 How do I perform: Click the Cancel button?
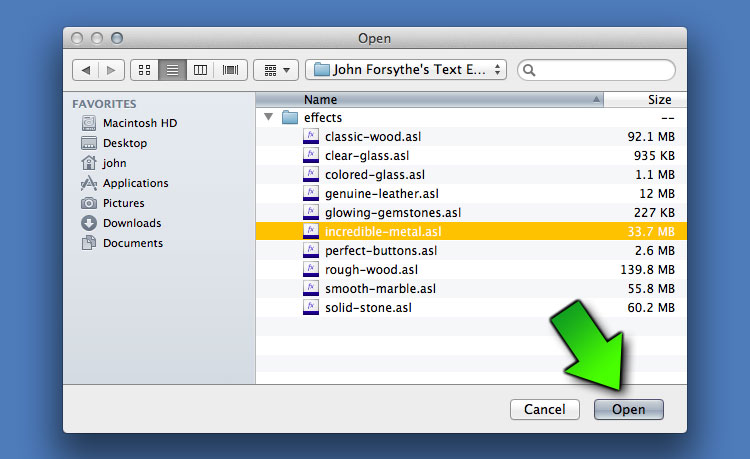click(545, 409)
